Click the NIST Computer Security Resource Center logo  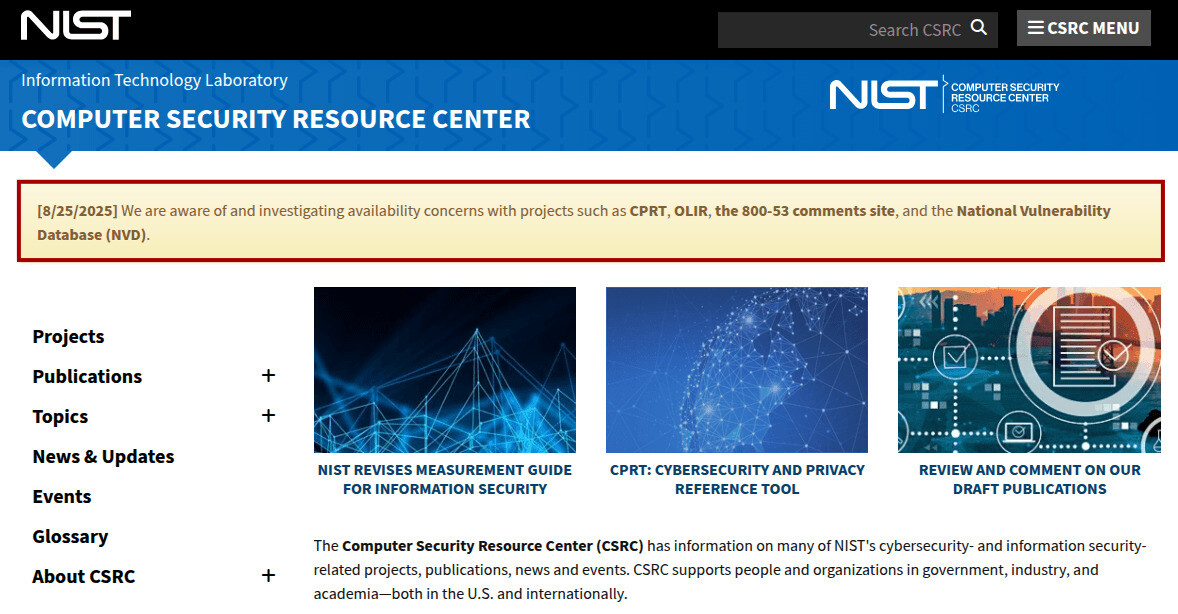tap(944, 96)
